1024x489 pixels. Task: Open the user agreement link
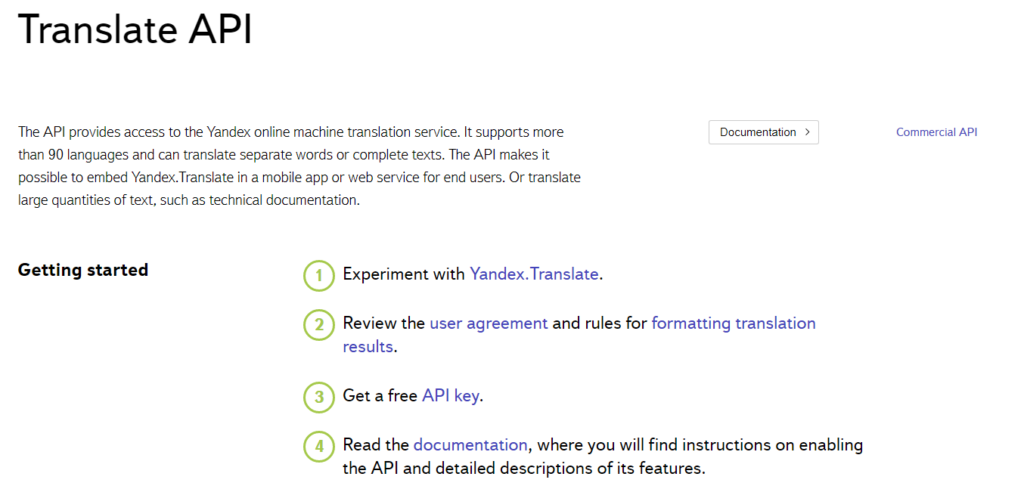(x=488, y=323)
